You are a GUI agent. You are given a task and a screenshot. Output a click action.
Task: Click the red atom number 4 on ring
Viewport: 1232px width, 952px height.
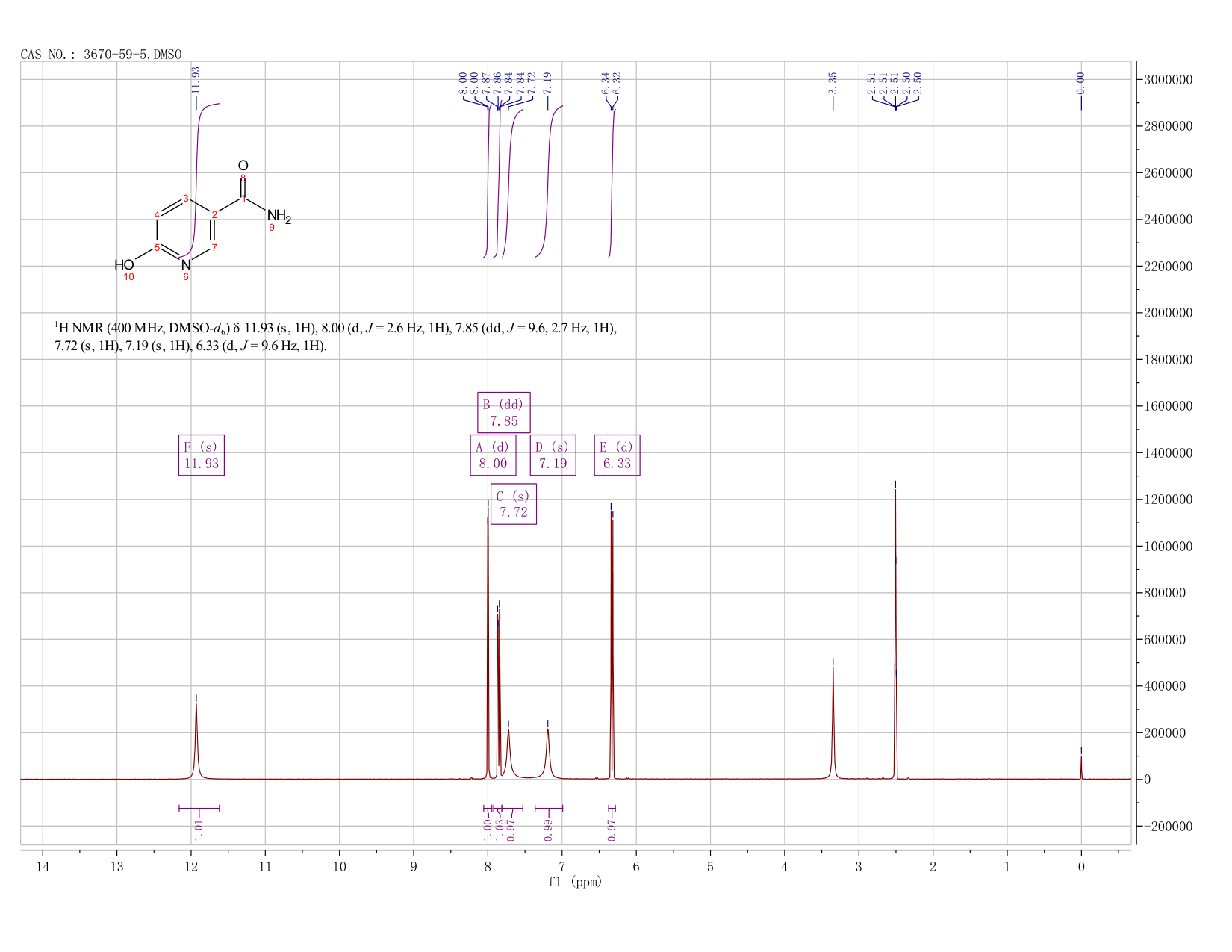tap(157, 215)
